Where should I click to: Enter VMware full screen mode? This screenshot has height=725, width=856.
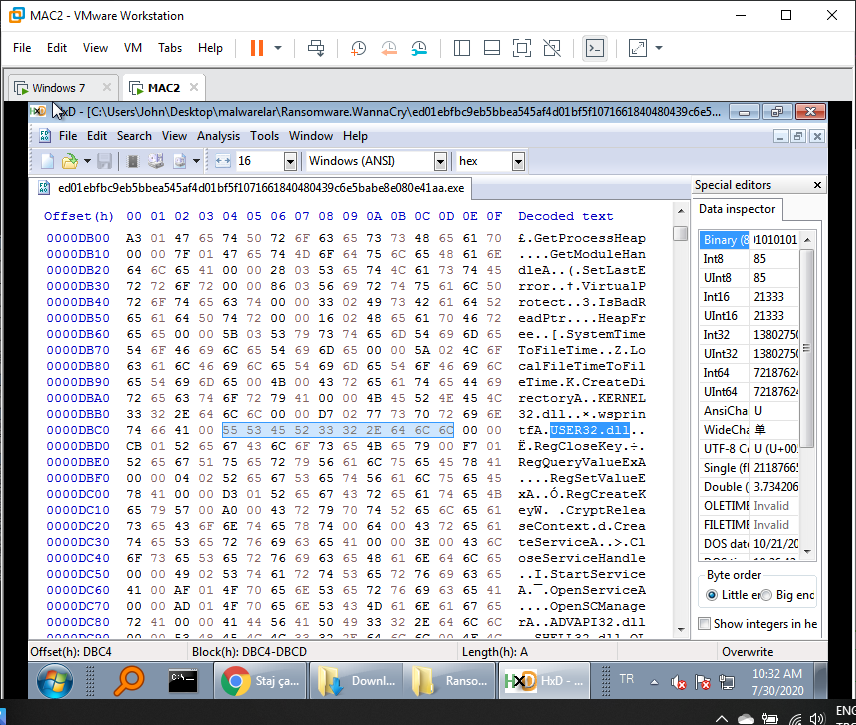pos(522,48)
